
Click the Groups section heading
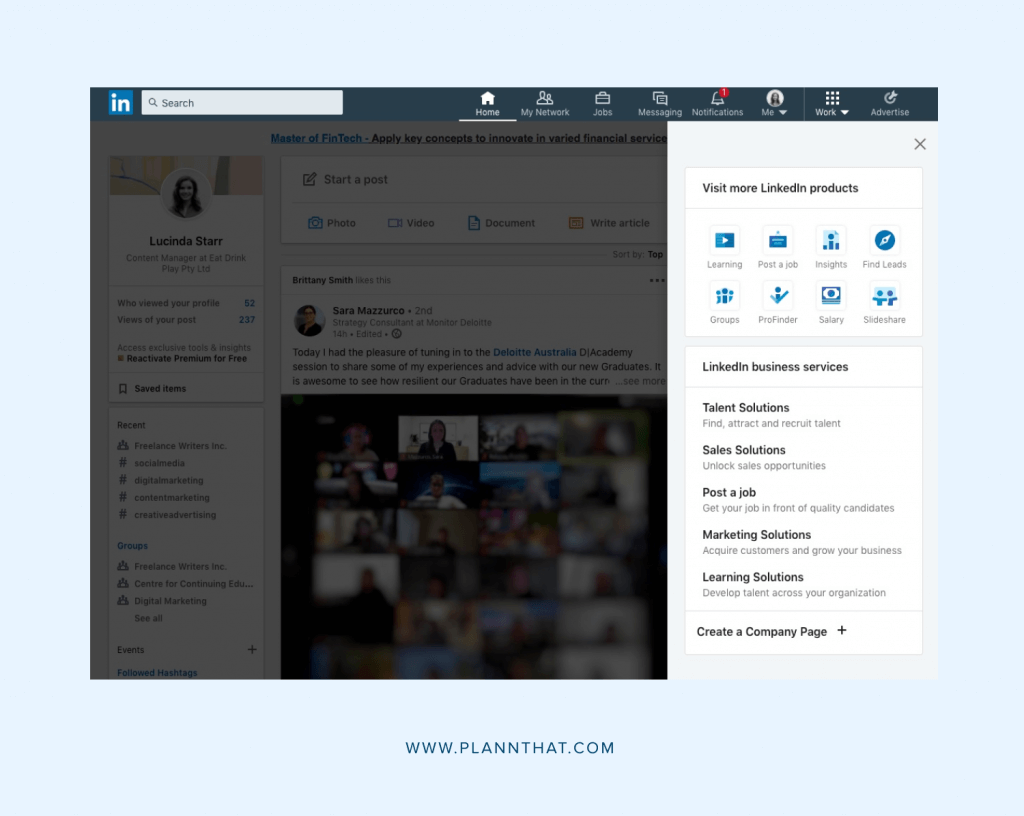133,546
